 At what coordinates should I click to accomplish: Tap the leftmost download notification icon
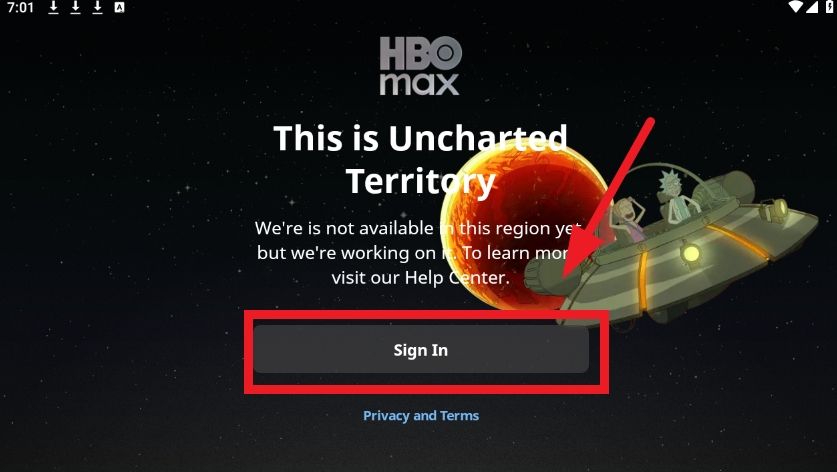(53, 7)
